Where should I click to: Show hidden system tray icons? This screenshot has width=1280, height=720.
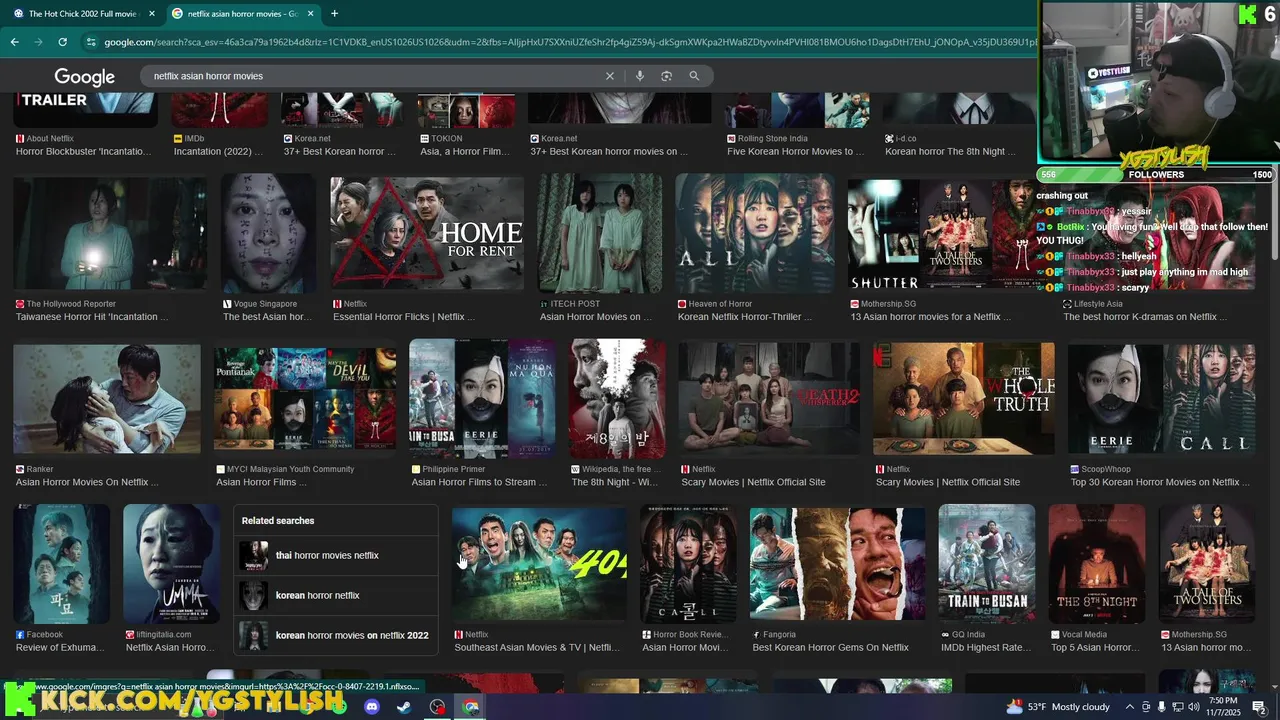[x=1129, y=707]
